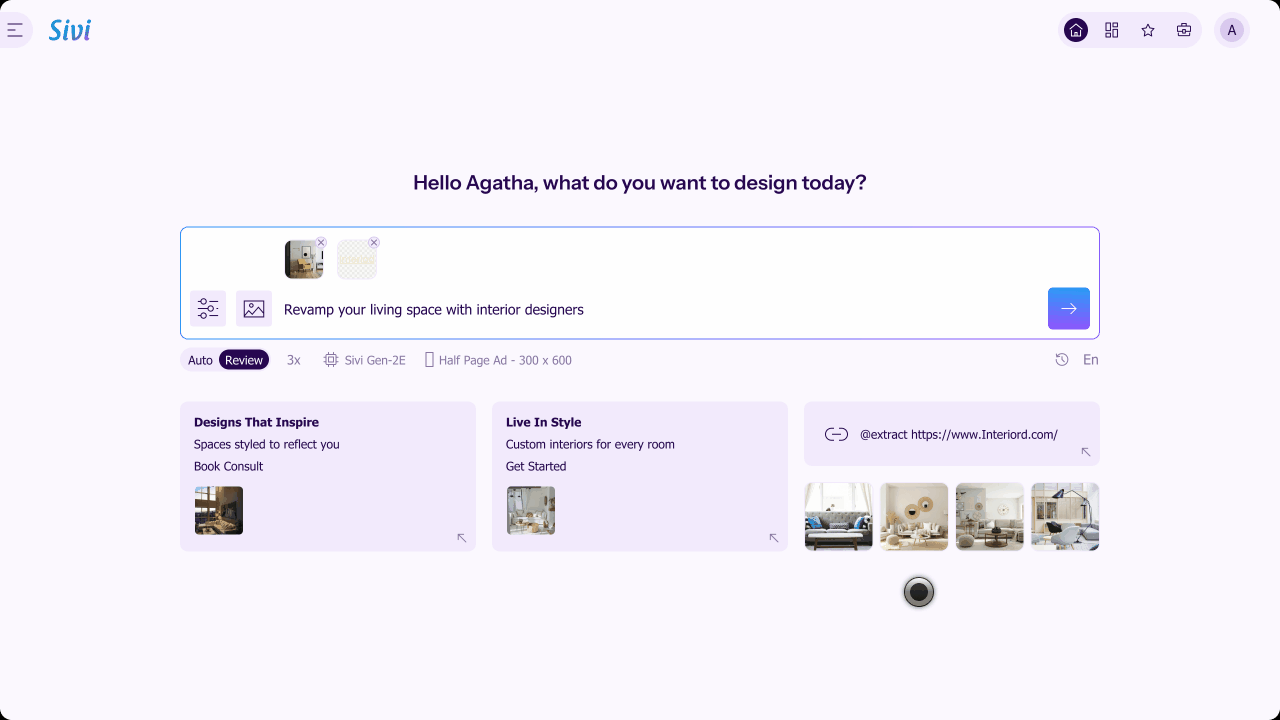
Task: Use the Live In Style suggestion card
Action: pos(640,476)
